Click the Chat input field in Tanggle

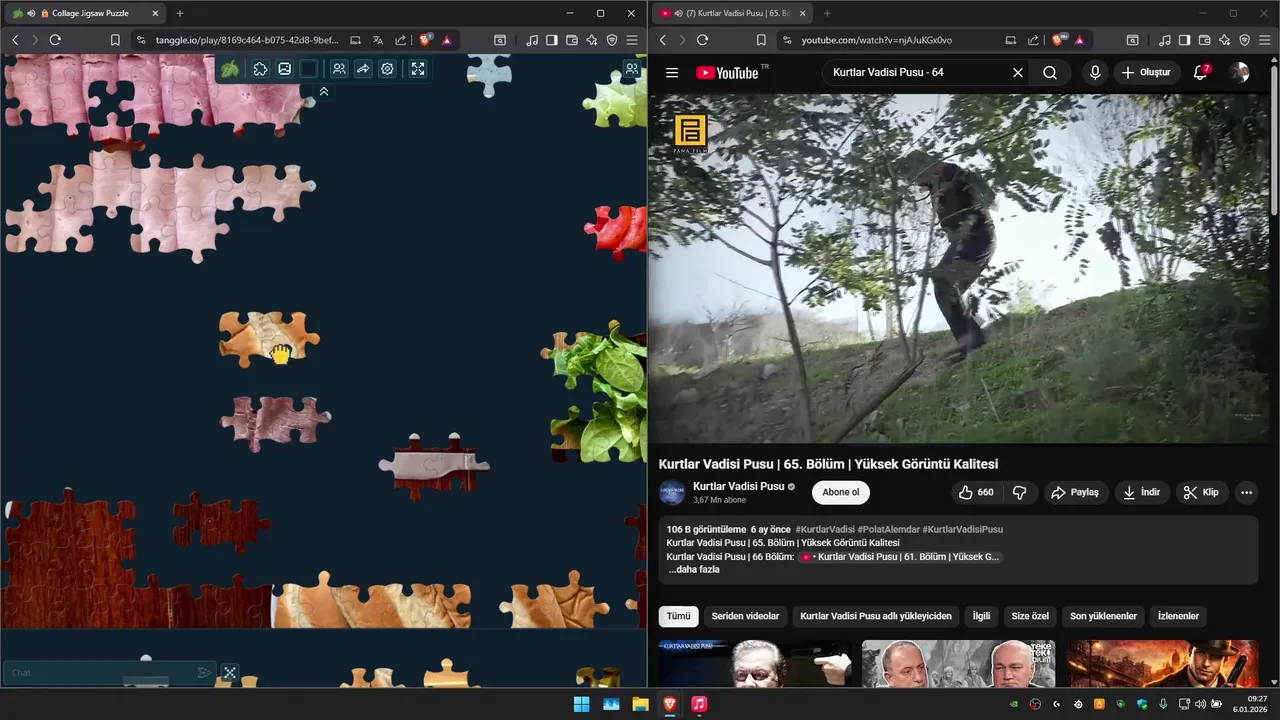pyautogui.click(x=100, y=673)
